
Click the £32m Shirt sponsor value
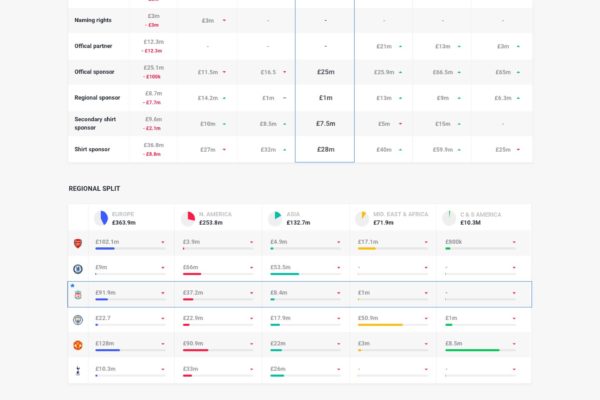[x=268, y=150]
